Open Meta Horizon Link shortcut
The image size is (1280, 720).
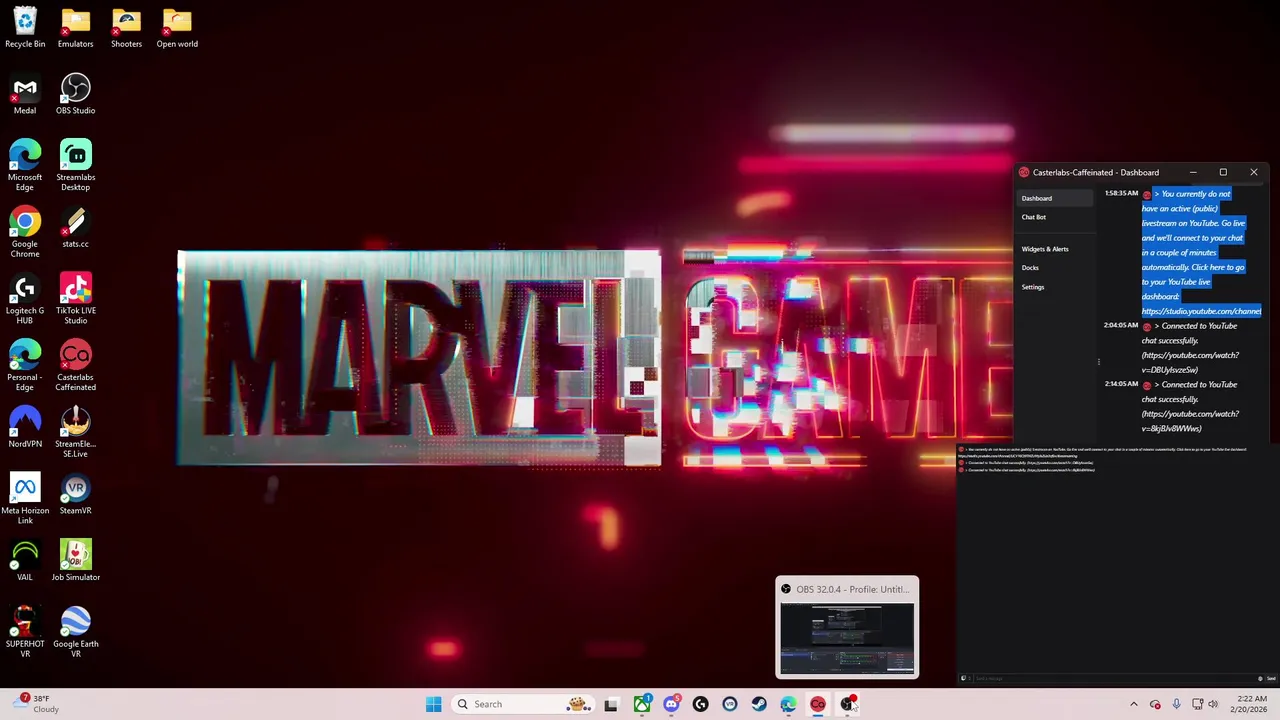[x=25, y=500]
